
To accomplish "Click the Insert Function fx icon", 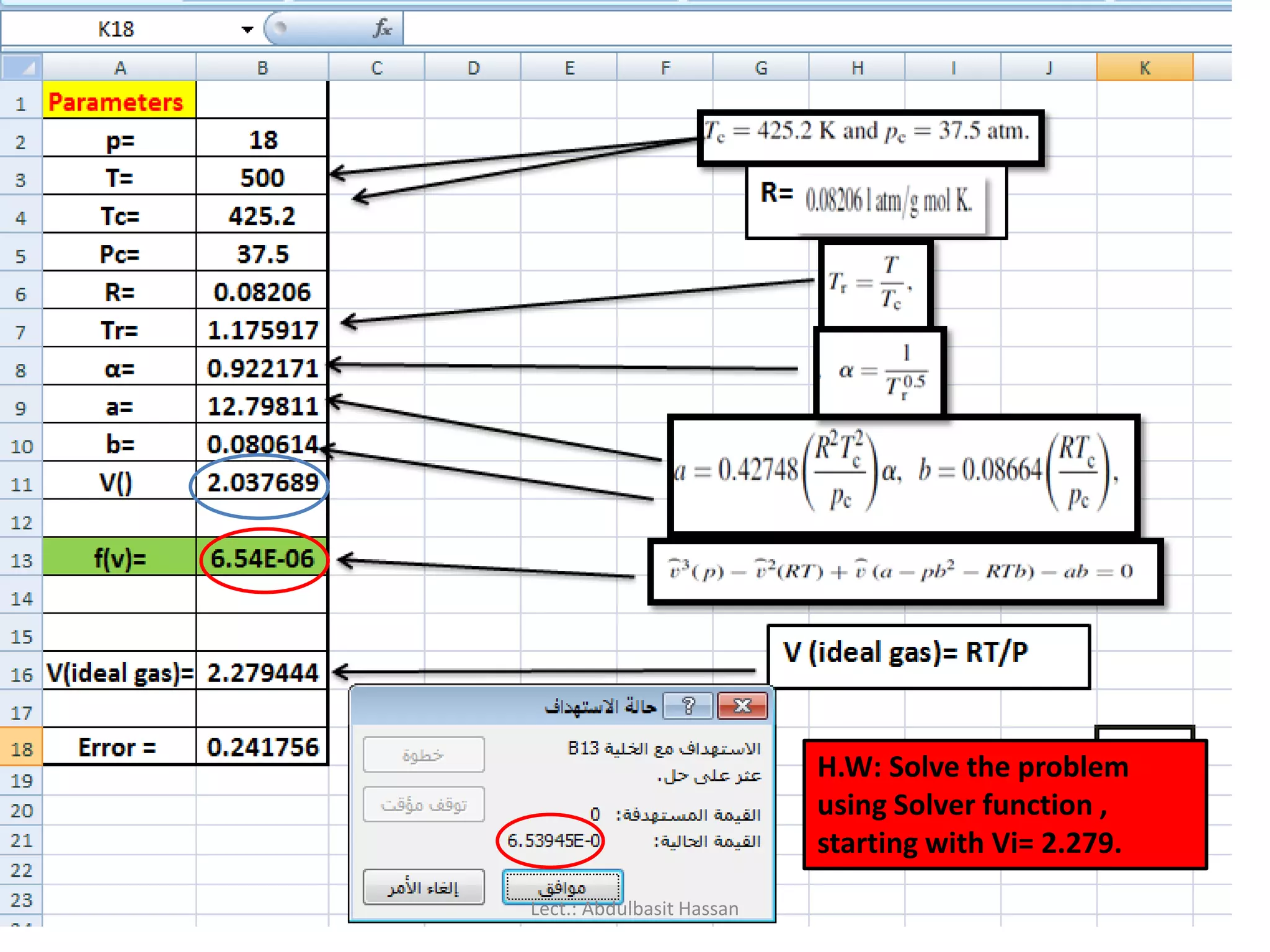I will (x=383, y=28).
